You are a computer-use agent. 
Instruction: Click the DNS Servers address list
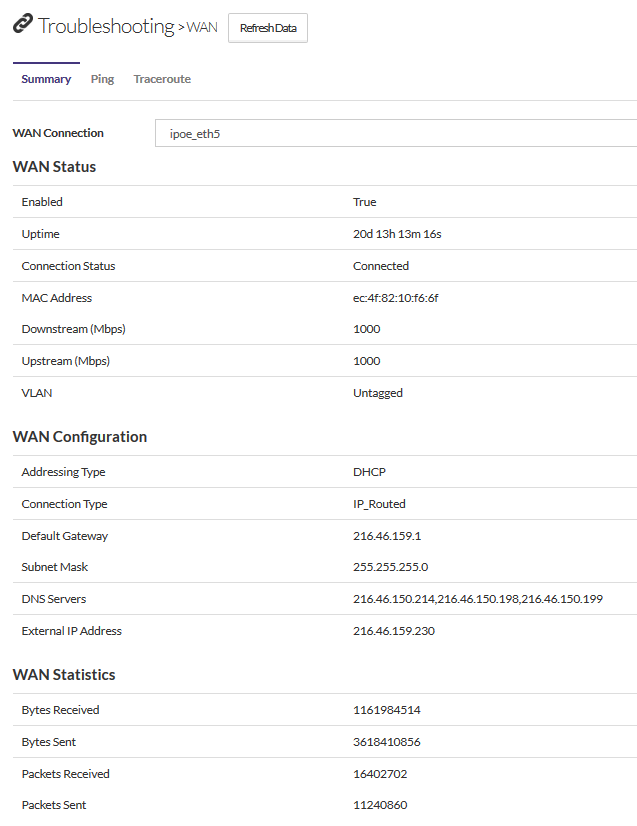click(x=478, y=599)
